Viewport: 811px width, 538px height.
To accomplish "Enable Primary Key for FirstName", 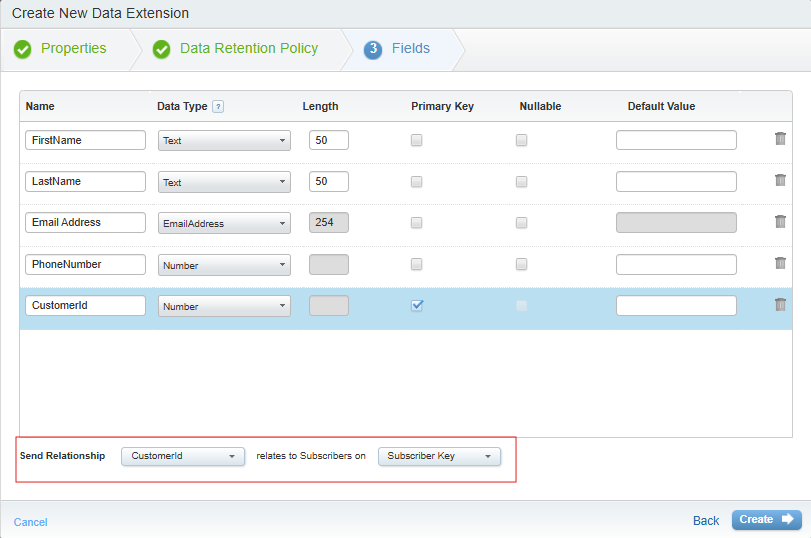I will (417, 141).
